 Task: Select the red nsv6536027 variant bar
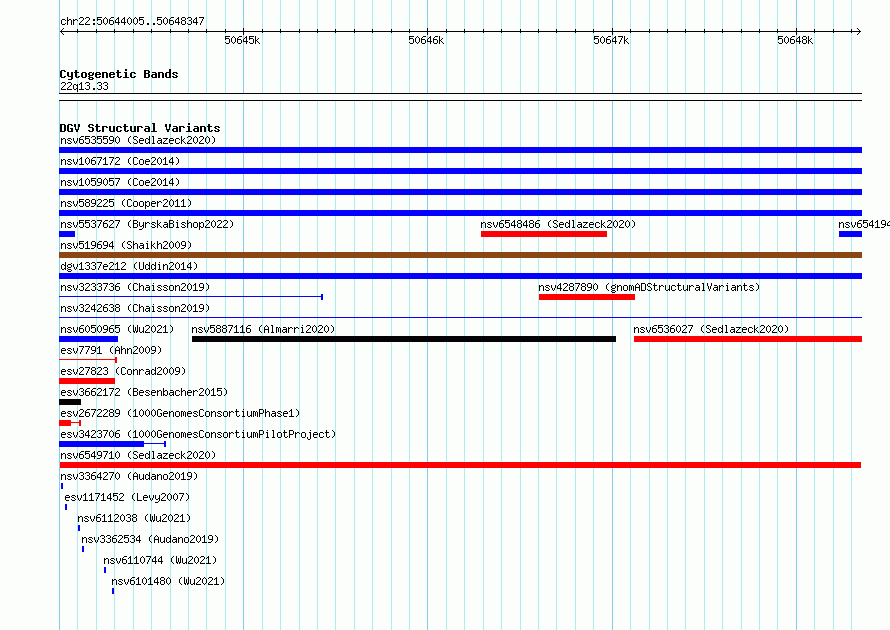[748, 339]
